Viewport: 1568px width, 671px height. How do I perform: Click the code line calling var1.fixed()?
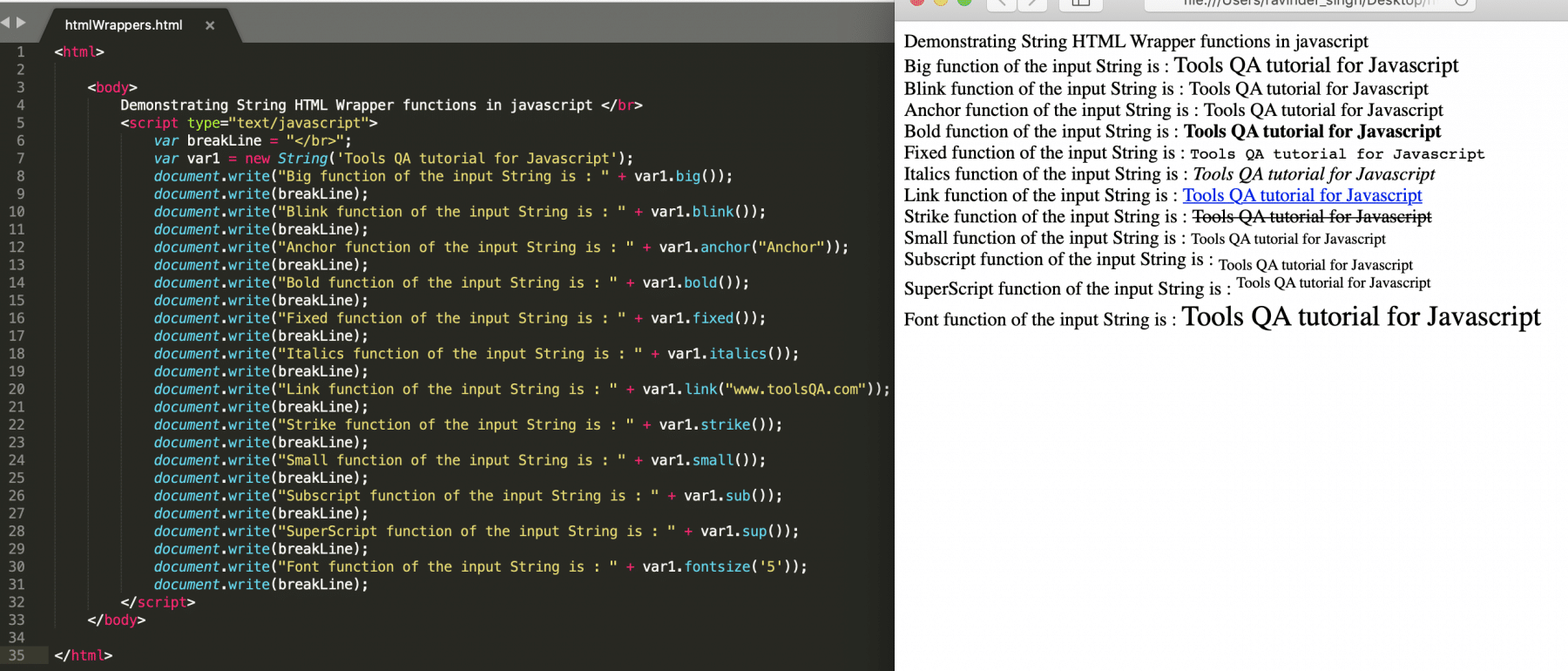pyautogui.click(x=460, y=318)
